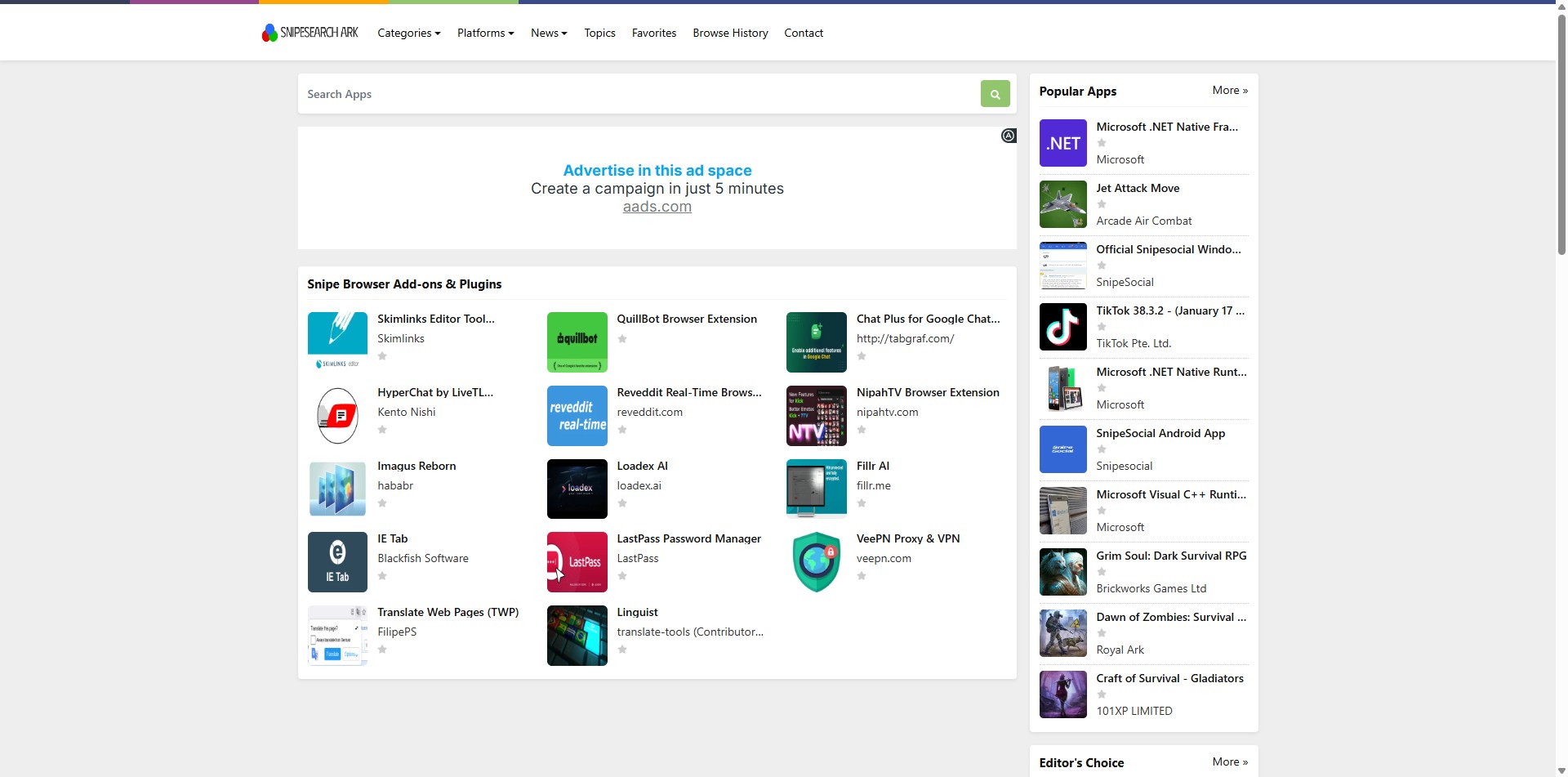The height and width of the screenshot is (777, 1568).
Task: Open the Reveddit Real-Time icon
Action: 577,415
